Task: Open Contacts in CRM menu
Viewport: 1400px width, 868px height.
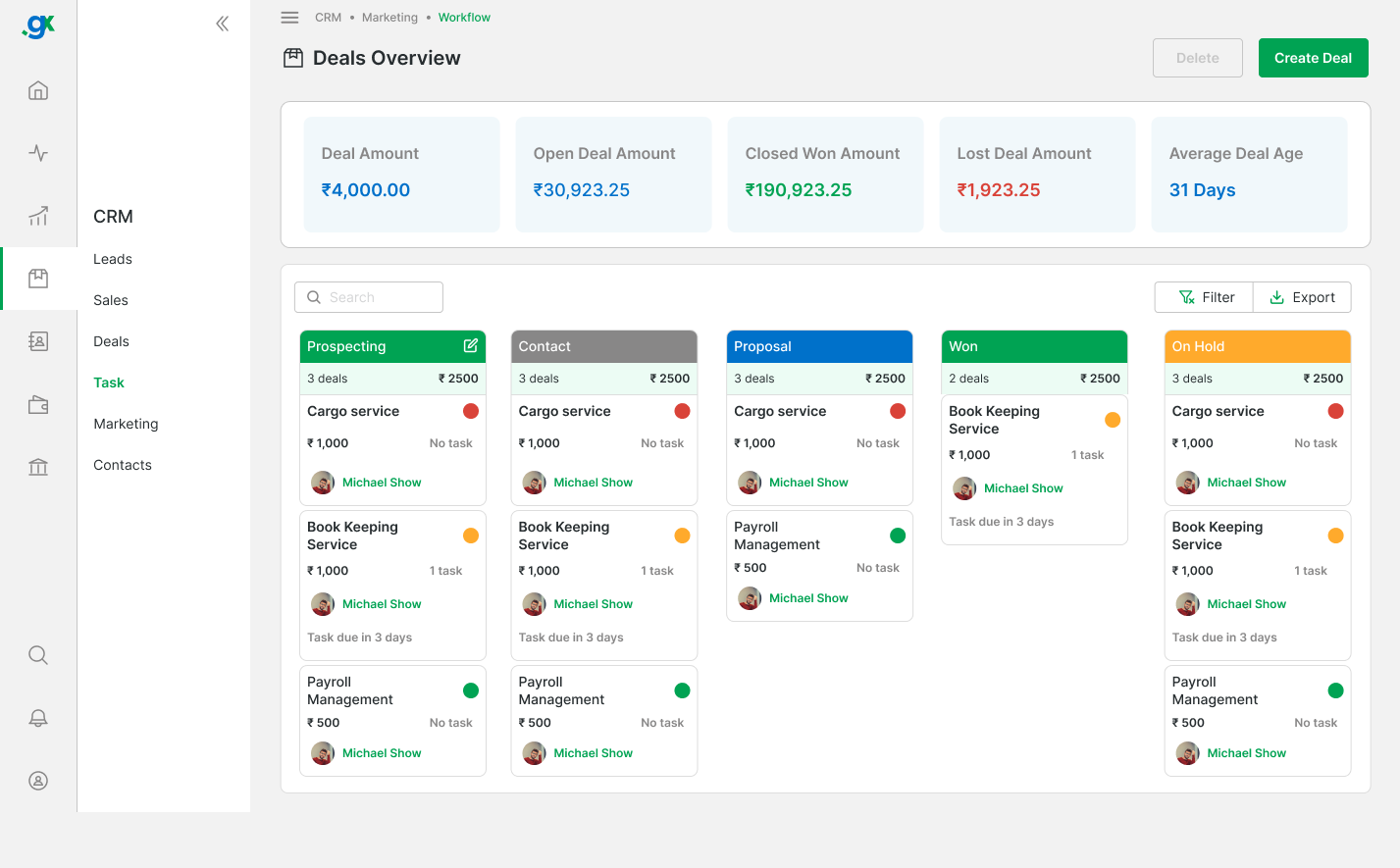Action: point(123,465)
